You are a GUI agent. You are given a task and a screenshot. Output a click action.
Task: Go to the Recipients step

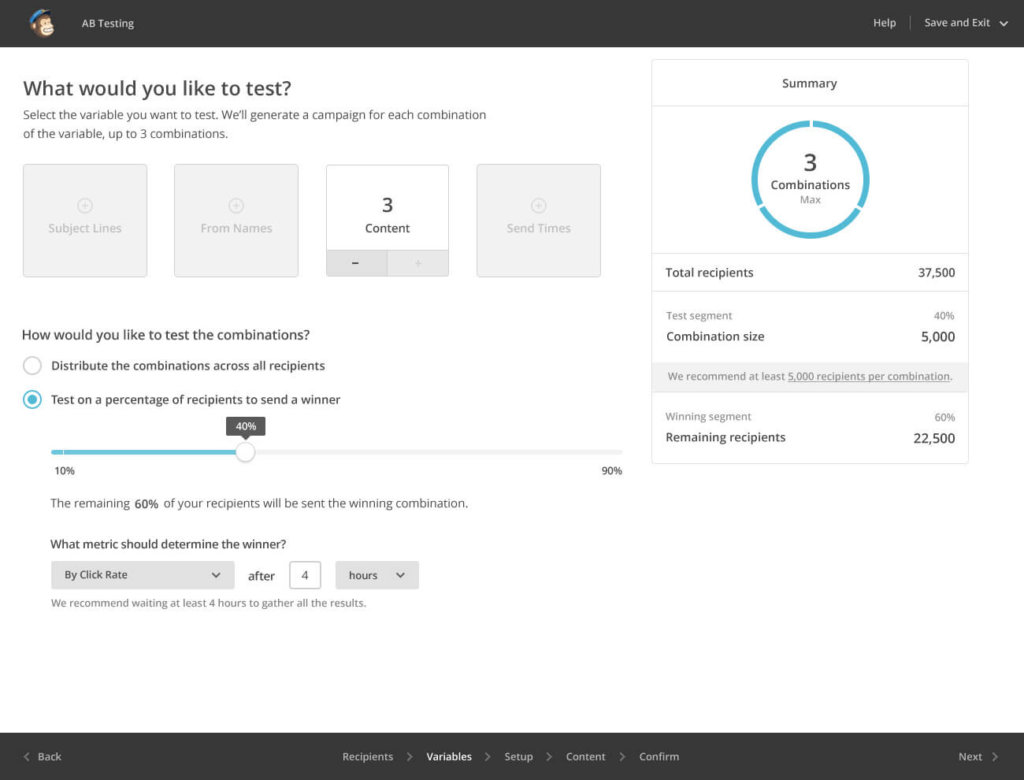click(368, 756)
